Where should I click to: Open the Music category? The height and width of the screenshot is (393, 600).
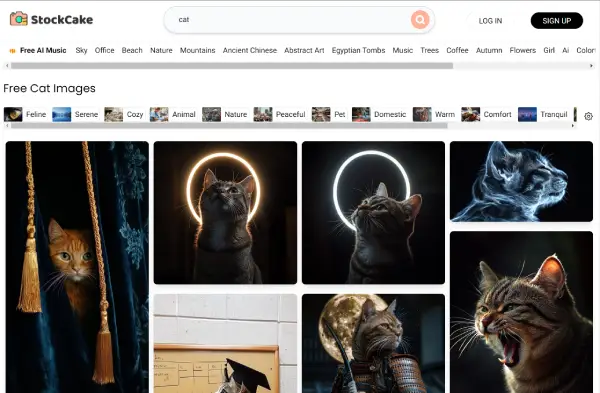[x=403, y=51]
